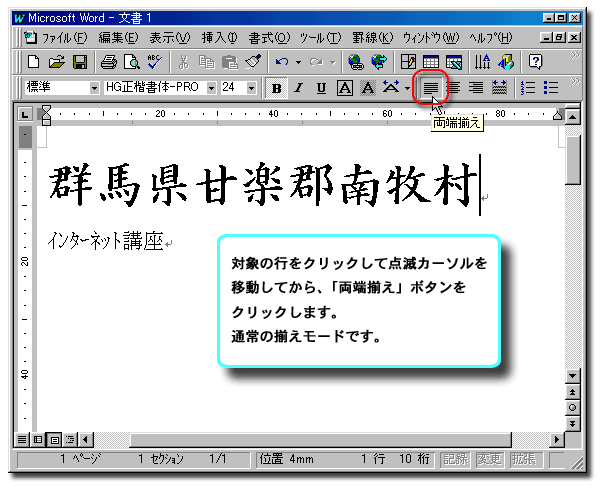
Task: Toggle right alignment
Action: click(476, 88)
